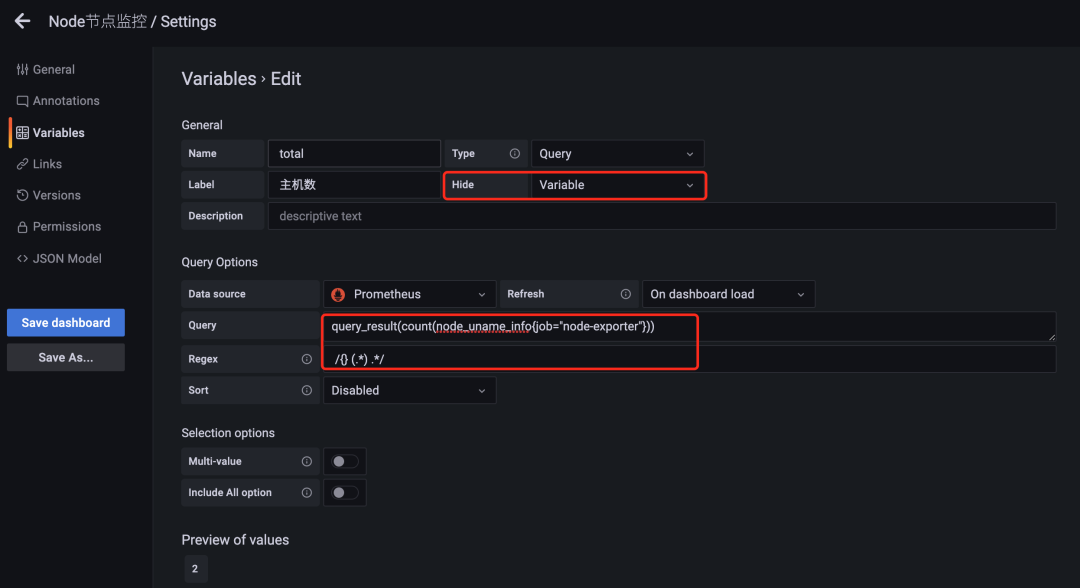Viewport: 1080px width, 588px height.
Task: Open the Refresh dropdown On dashboard load
Action: click(728, 294)
